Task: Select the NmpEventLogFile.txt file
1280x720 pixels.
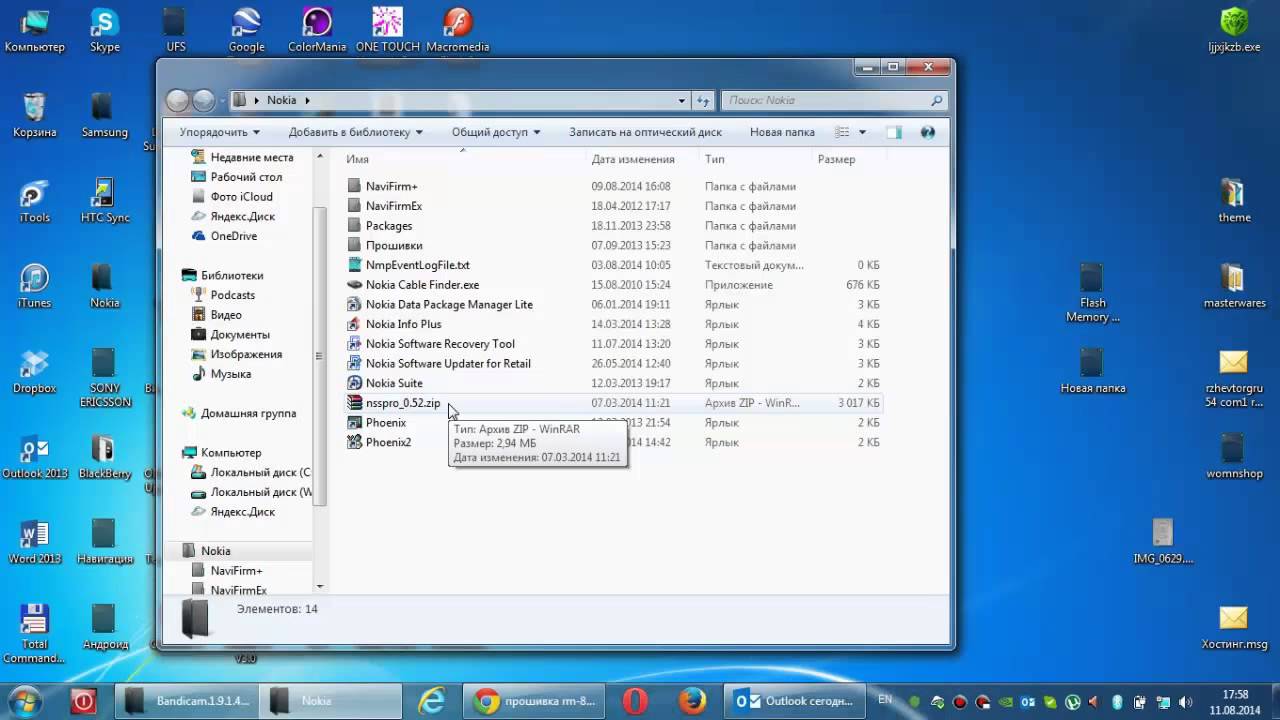Action: click(417, 265)
